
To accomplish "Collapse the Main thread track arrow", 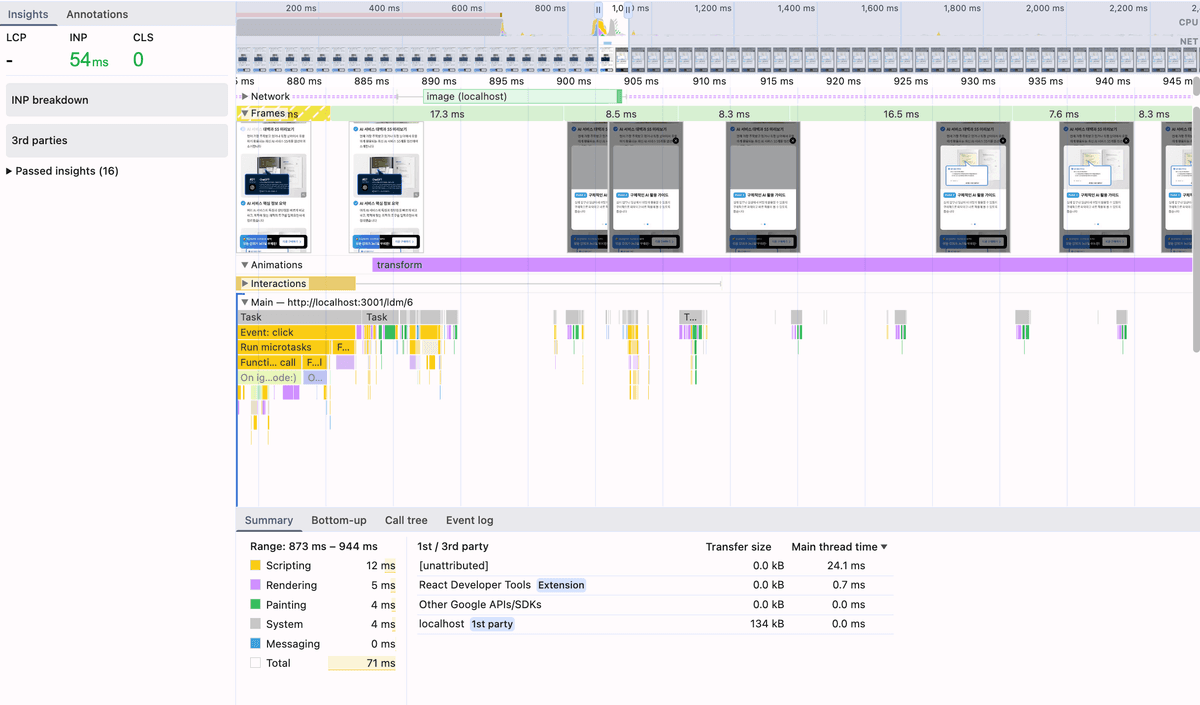I will tap(244, 302).
